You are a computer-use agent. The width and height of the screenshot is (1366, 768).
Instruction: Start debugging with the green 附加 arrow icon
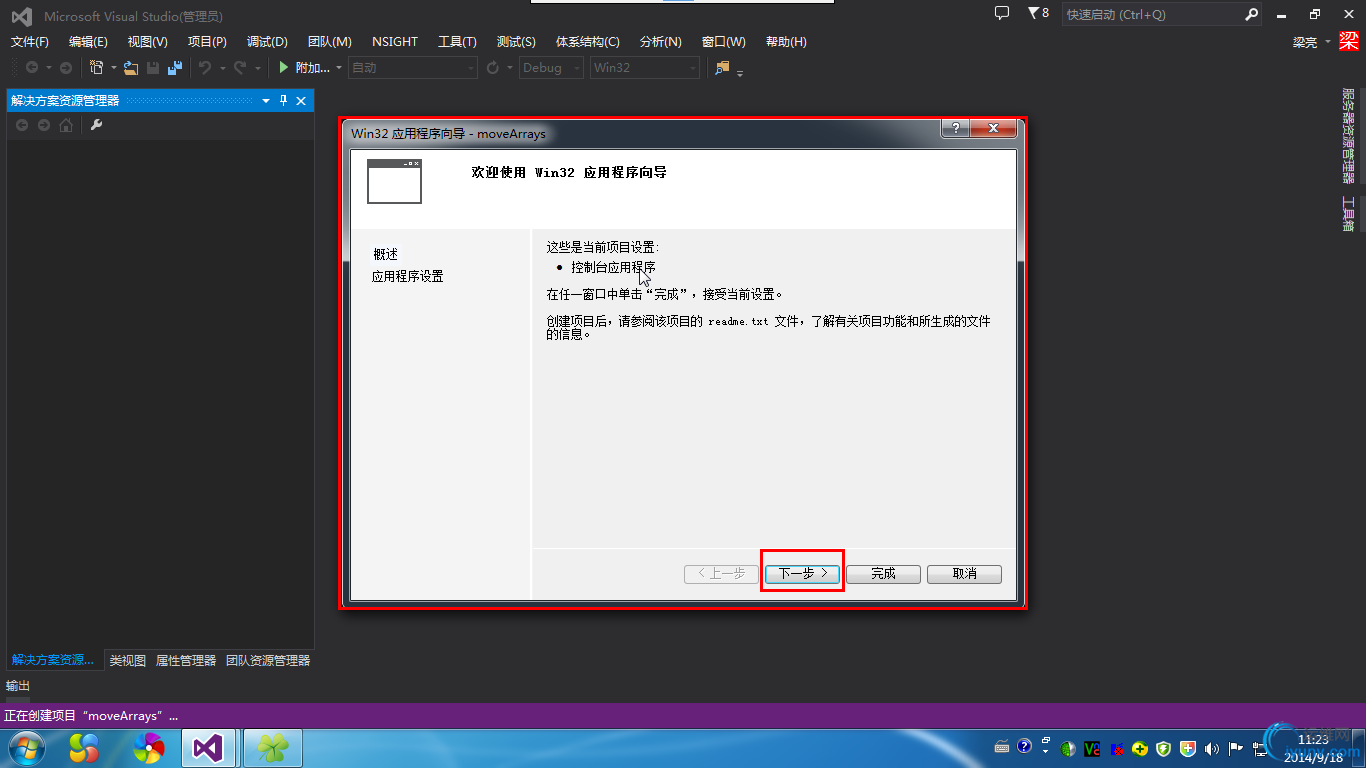(x=283, y=67)
